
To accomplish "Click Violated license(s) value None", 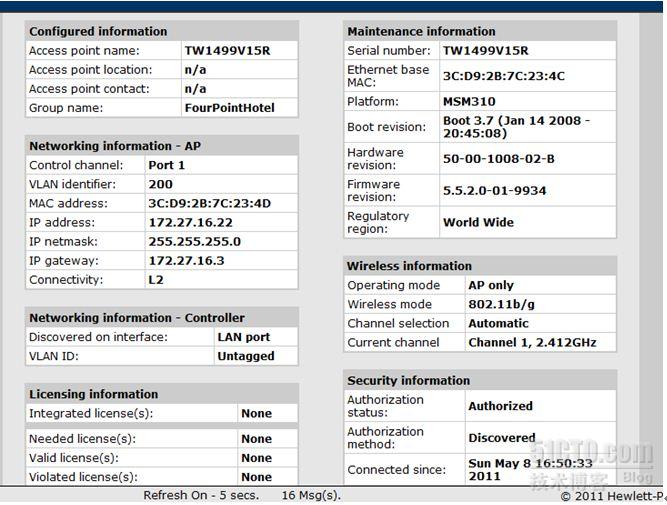I will (256, 477).
